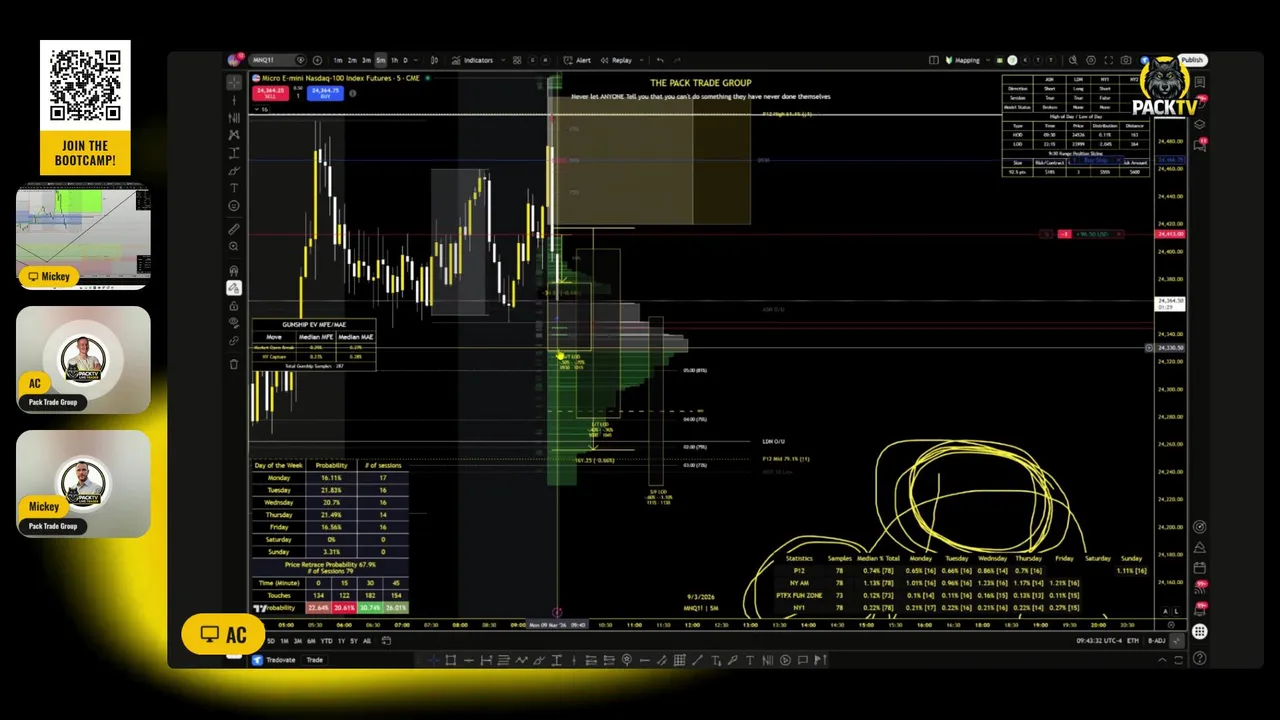Open the indicator templates grid icon
The height and width of the screenshot is (720, 1280).
(x=518, y=60)
